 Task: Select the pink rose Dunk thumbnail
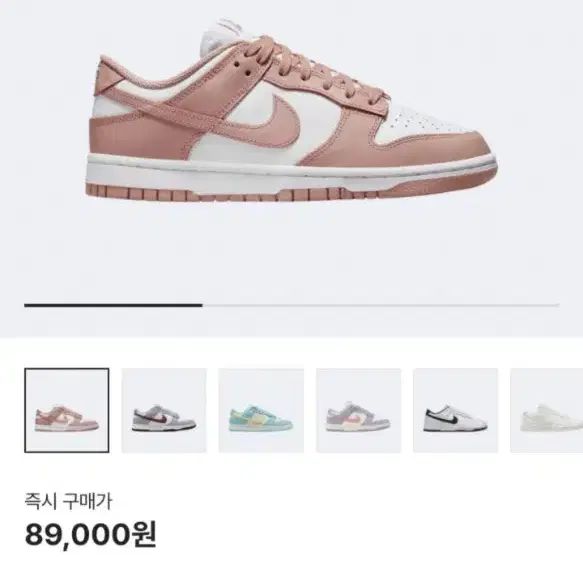tap(67, 410)
